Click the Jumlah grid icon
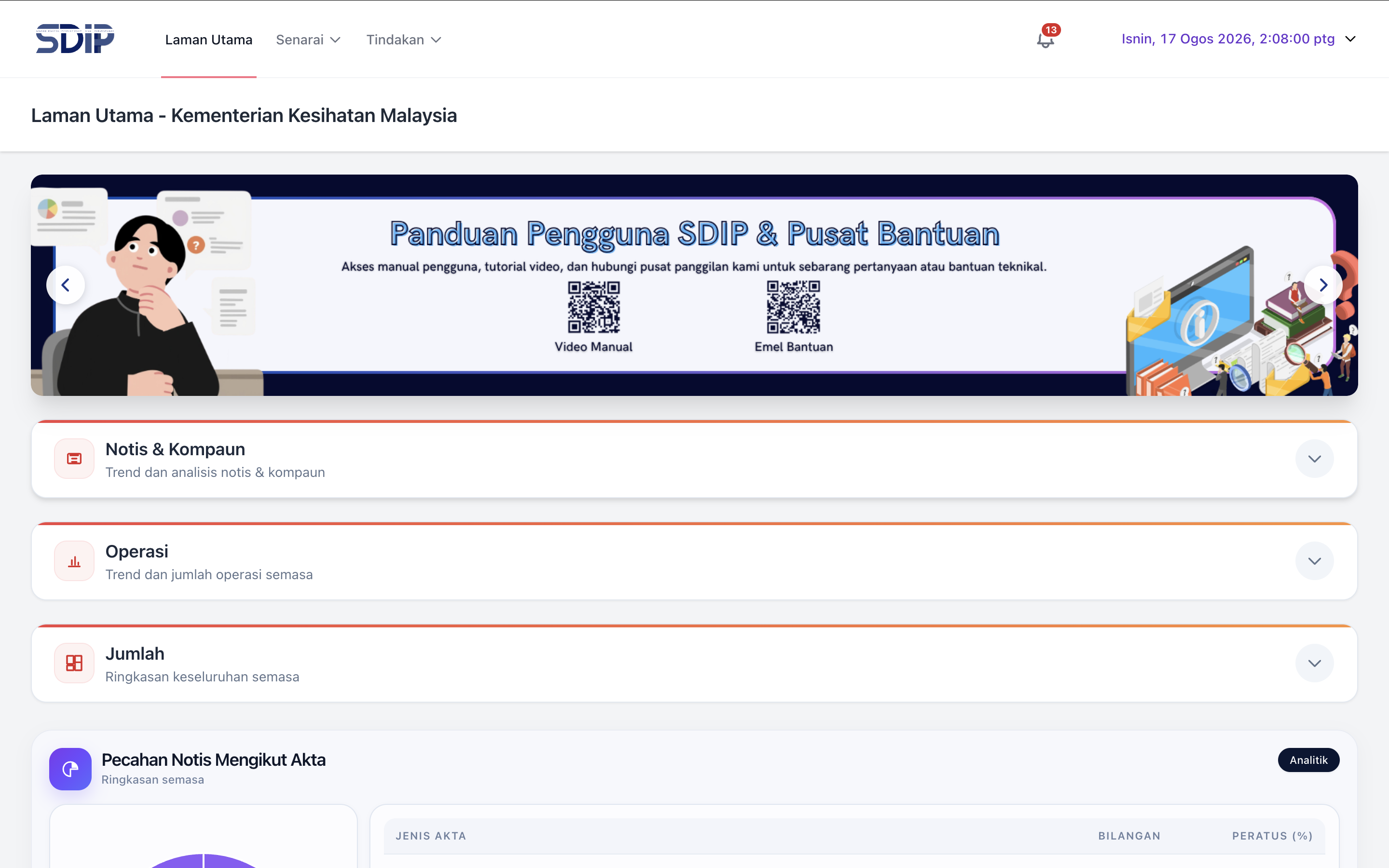The image size is (1389, 868). click(x=74, y=663)
